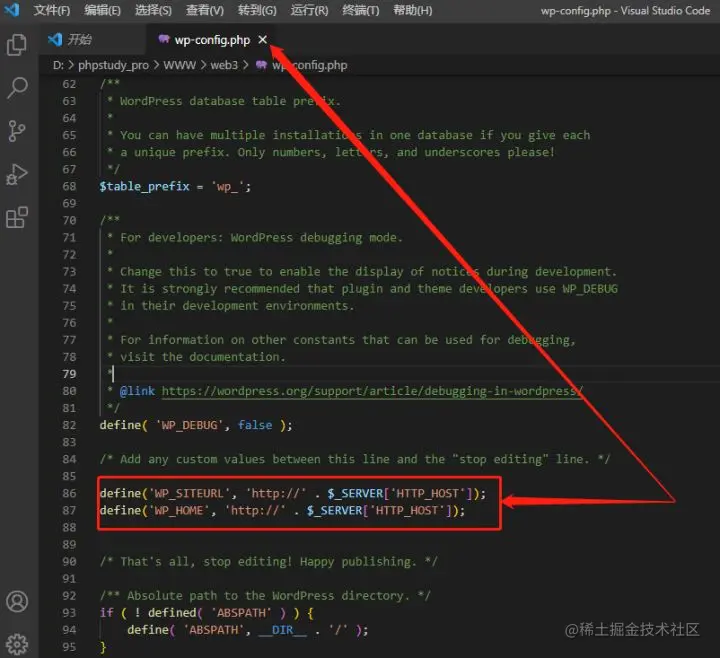Click the @link tag on line 80
Viewport: 720px width, 658px height.
click(137, 391)
